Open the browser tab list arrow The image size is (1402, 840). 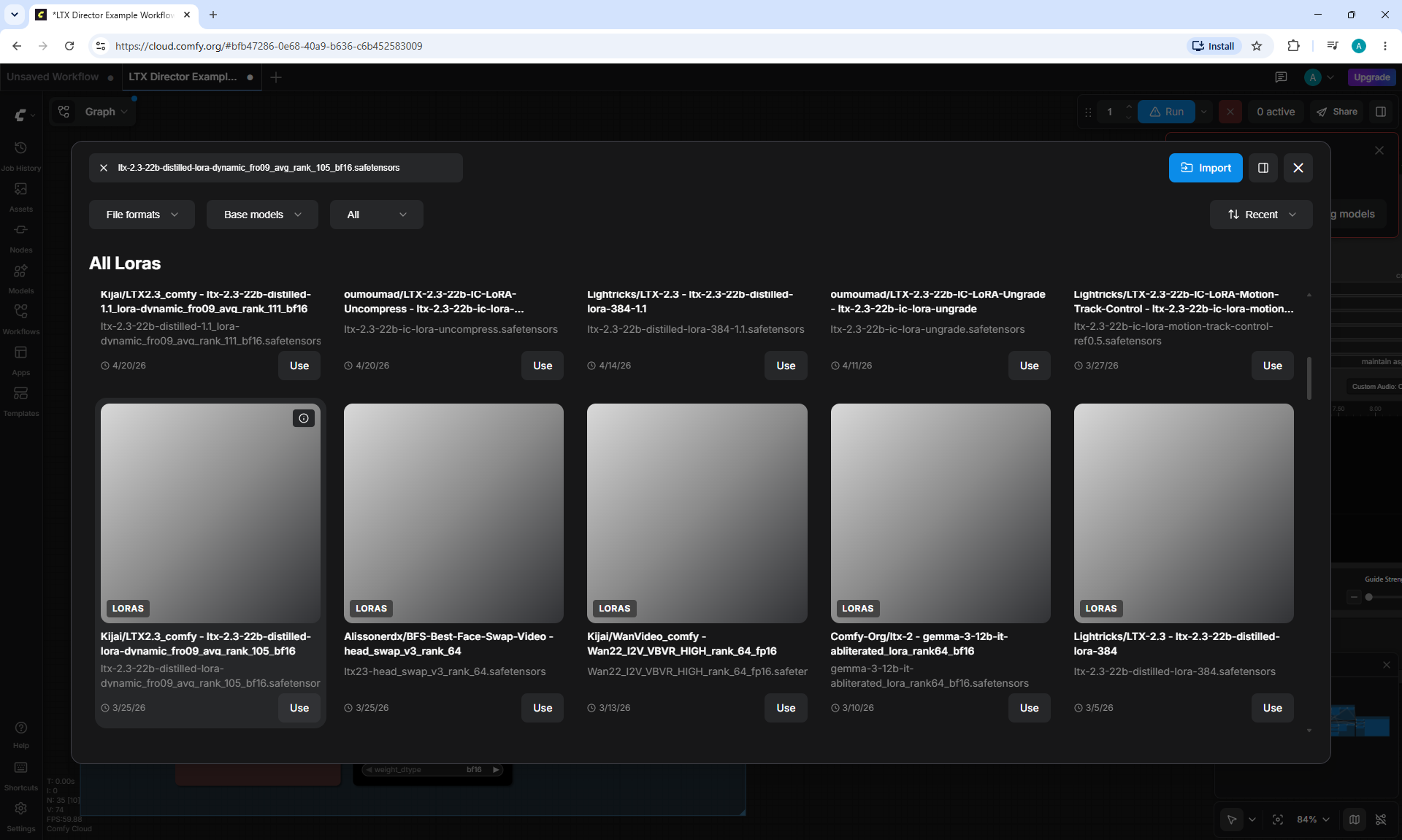[x=14, y=15]
